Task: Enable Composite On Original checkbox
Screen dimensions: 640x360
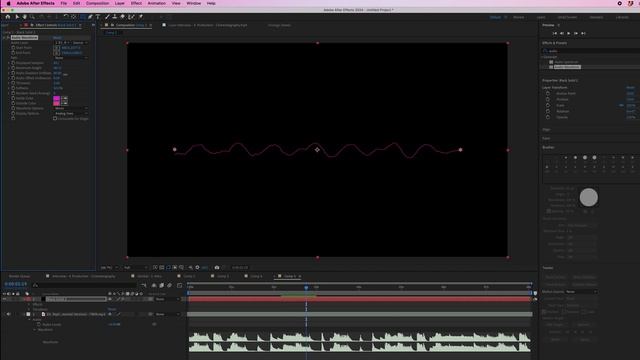Action: pyautogui.click(x=55, y=118)
